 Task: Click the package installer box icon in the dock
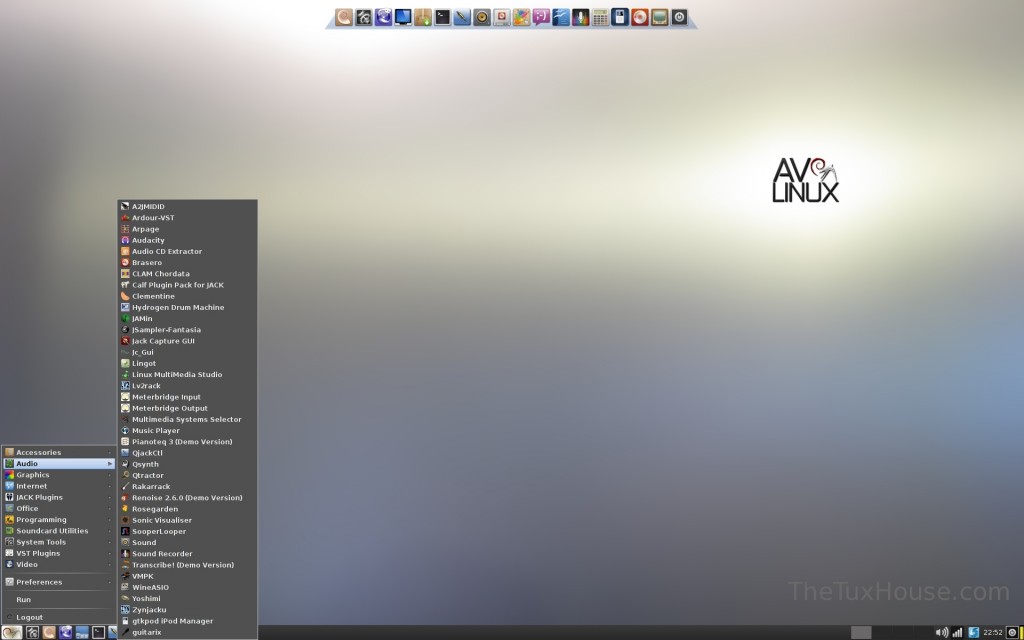pos(423,18)
